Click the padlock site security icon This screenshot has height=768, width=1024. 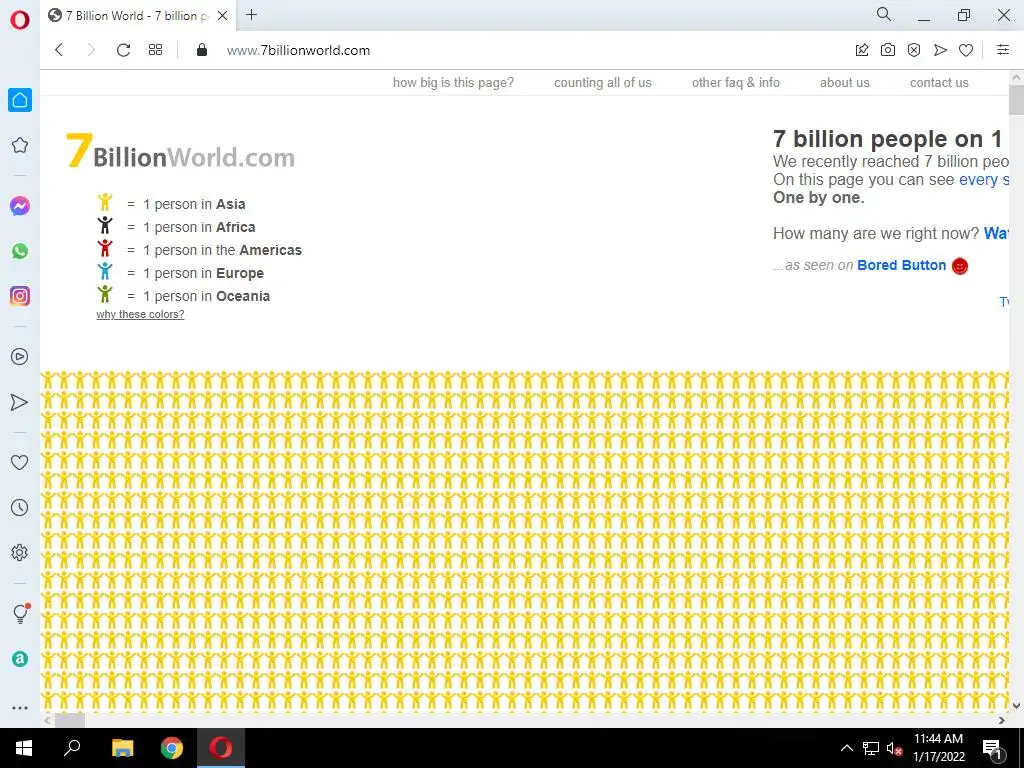click(202, 50)
